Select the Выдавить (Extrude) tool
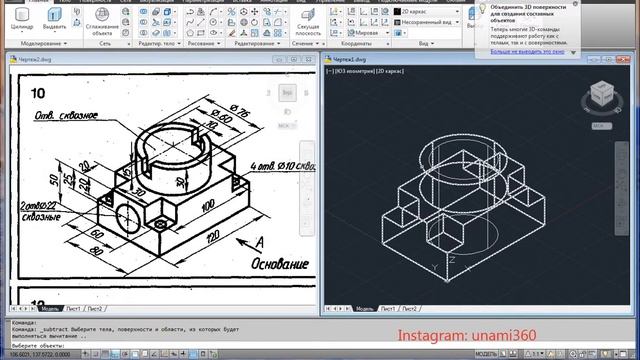Image resolution: width=640 pixels, height=360 pixels. tap(54, 19)
